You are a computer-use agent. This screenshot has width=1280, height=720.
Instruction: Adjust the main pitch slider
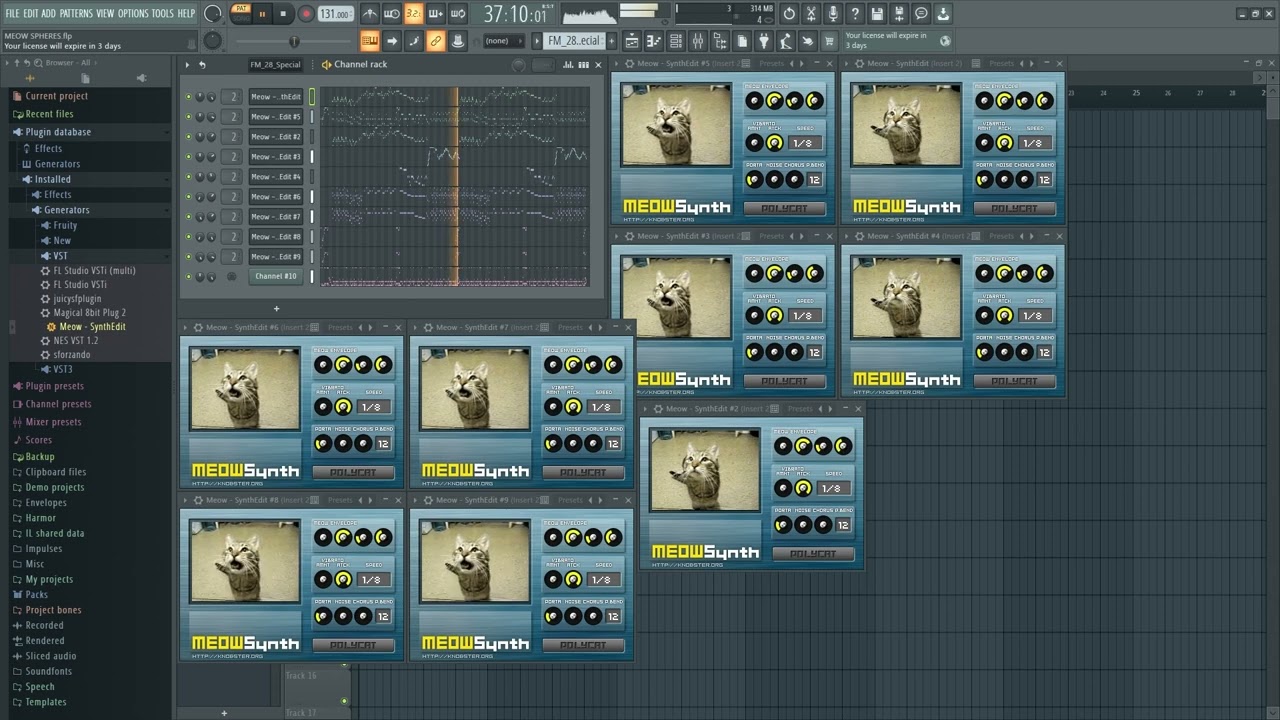294,41
